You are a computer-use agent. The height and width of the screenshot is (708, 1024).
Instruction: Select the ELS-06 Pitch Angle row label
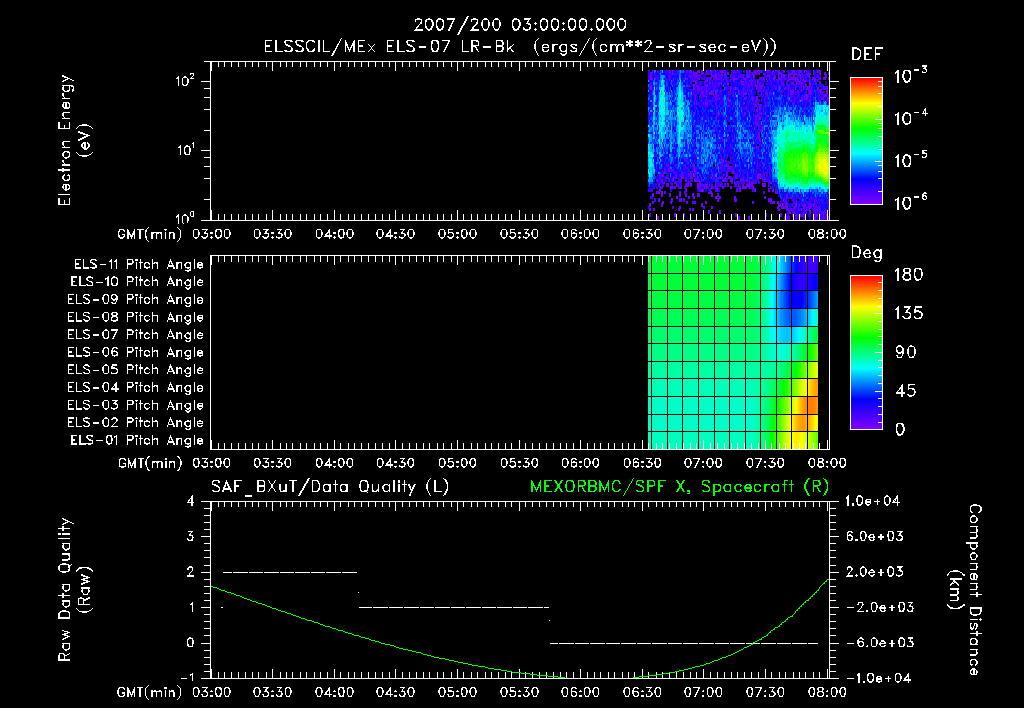pos(135,353)
